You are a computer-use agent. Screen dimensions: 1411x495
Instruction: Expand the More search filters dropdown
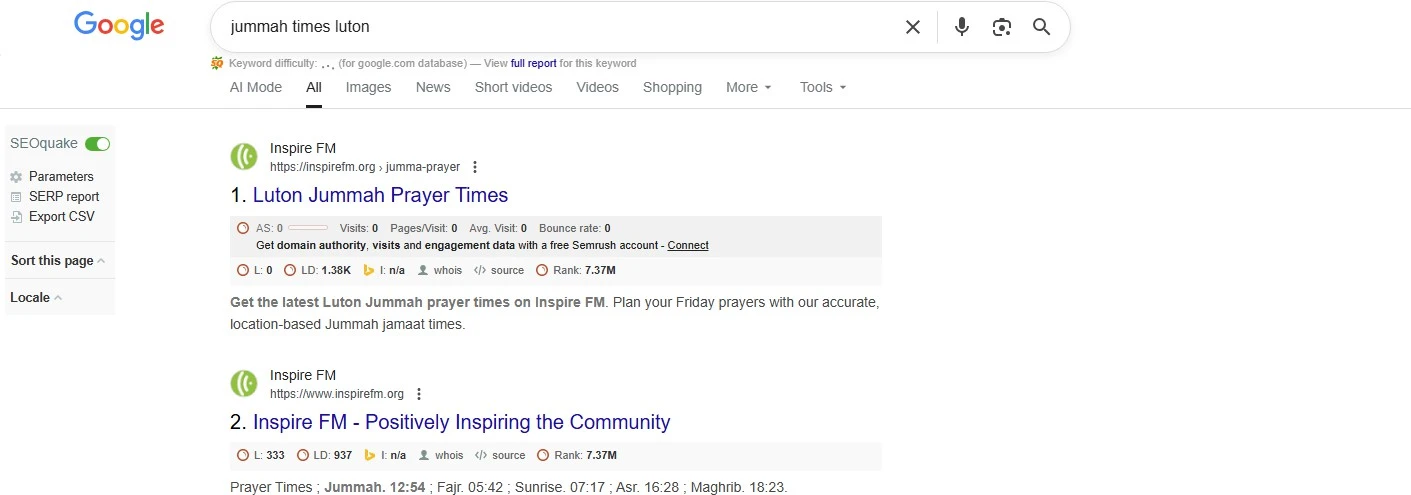click(749, 87)
